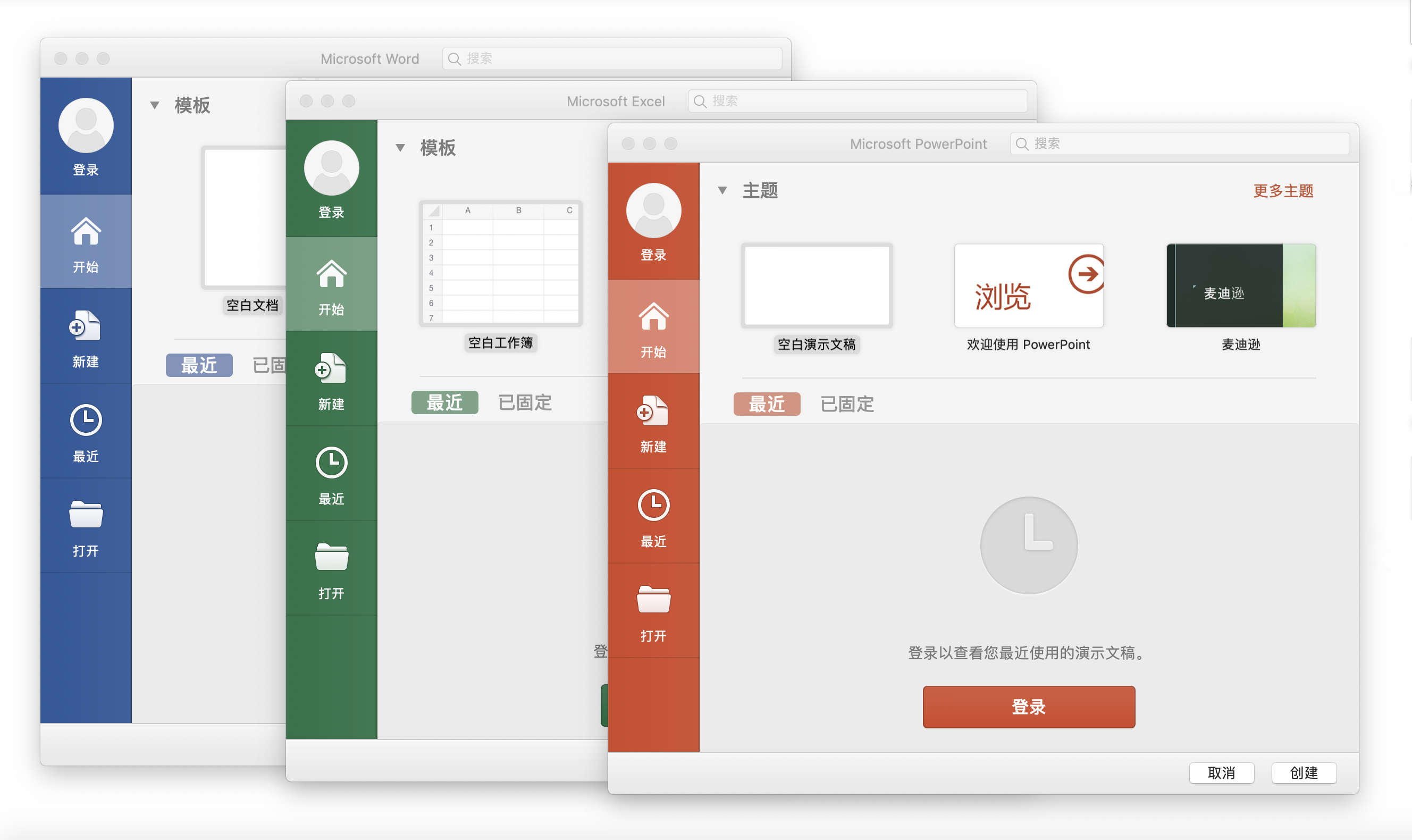The image size is (1412, 840).
Task: Focus the Excel 搜索 search field
Action: [x=858, y=102]
